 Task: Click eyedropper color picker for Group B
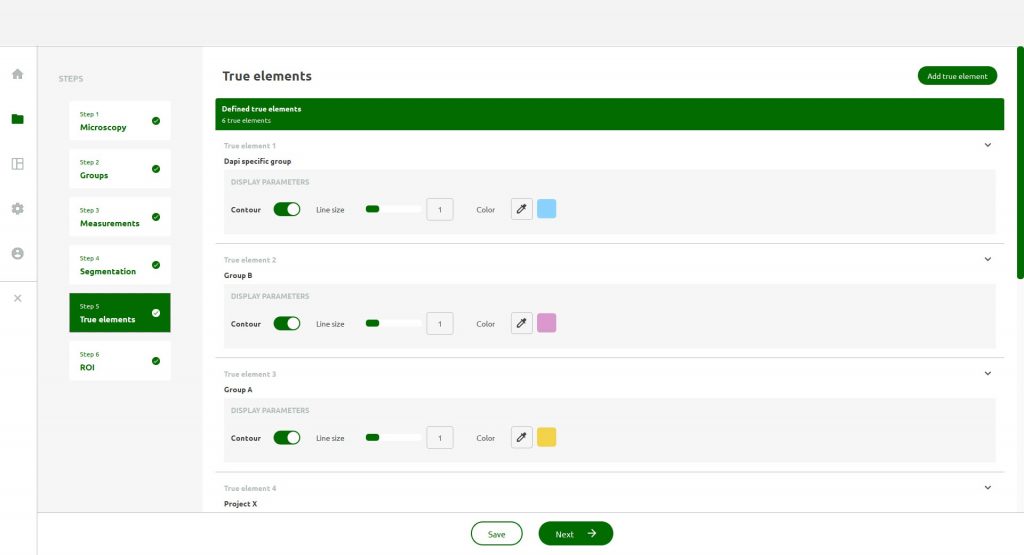point(521,323)
